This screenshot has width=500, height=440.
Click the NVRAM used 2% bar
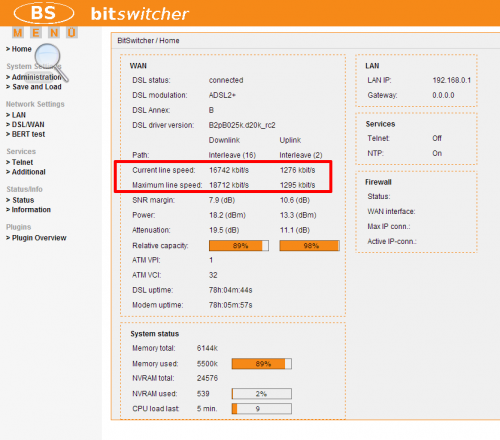(262, 394)
